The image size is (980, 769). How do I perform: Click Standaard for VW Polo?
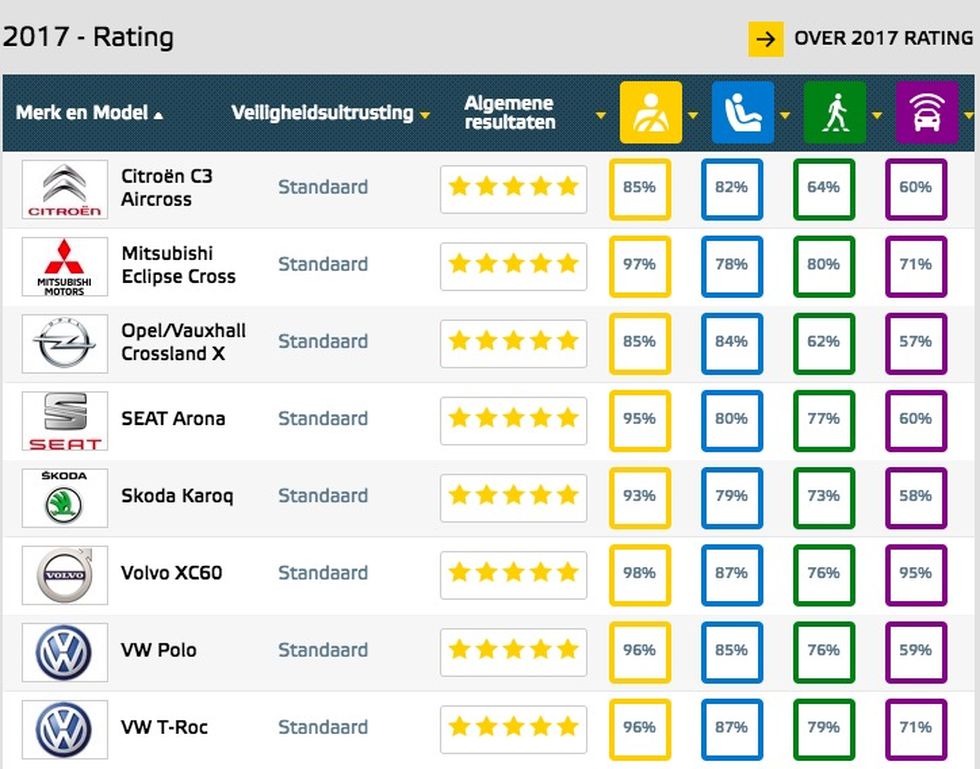(x=322, y=650)
